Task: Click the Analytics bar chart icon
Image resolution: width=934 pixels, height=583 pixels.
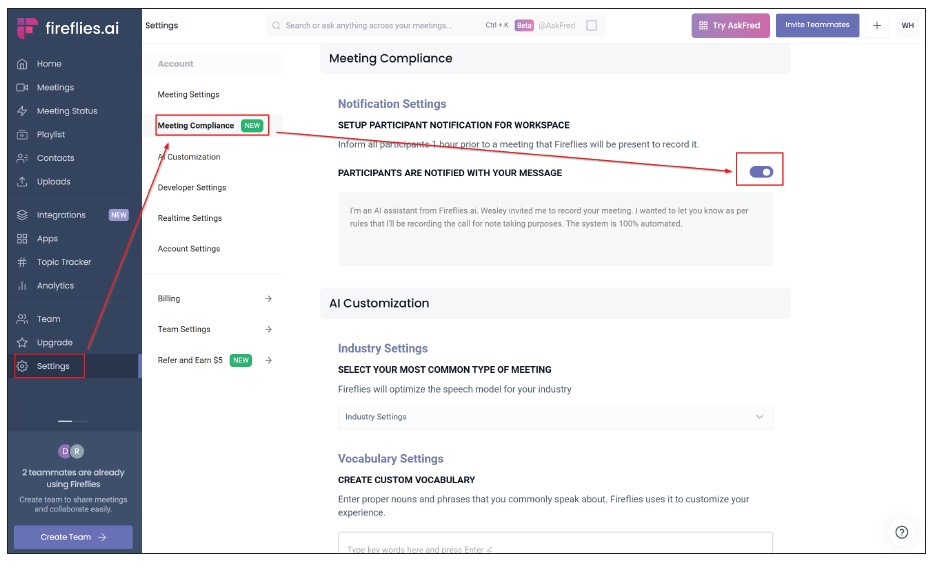Action: (x=22, y=286)
